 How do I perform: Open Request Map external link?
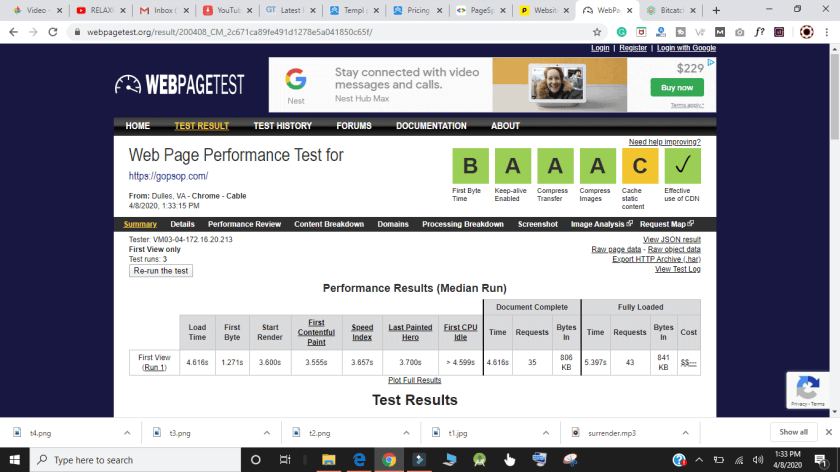click(x=666, y=224)
